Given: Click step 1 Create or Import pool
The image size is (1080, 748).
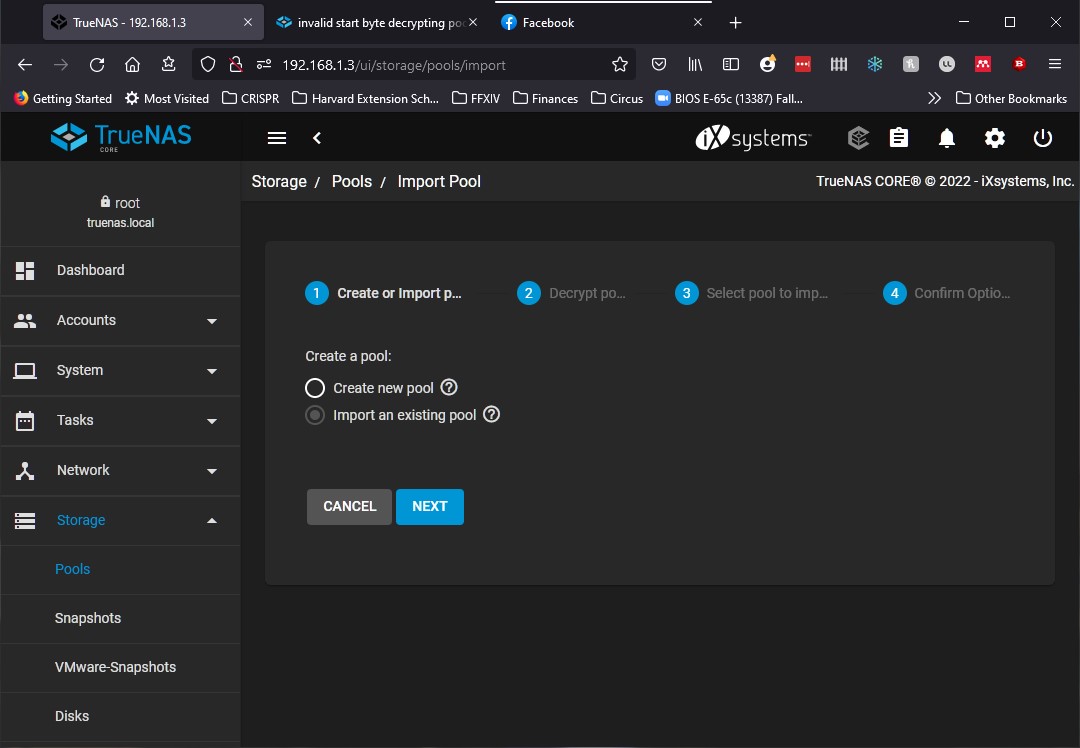Looking at the screenshot, I should click(x=384, y=293).
